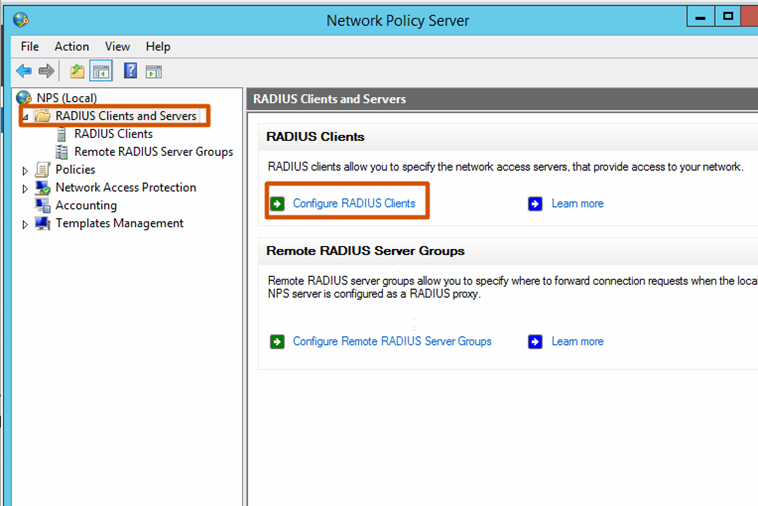
Task: Click the Configure RADIUS Clients link
Action: pos(353,204)
